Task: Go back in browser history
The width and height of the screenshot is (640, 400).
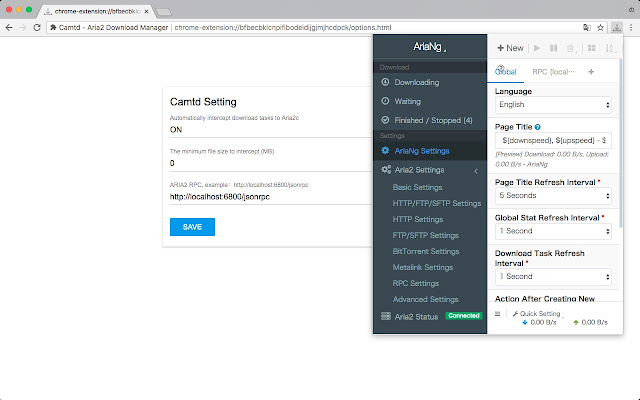Action: 9,27
